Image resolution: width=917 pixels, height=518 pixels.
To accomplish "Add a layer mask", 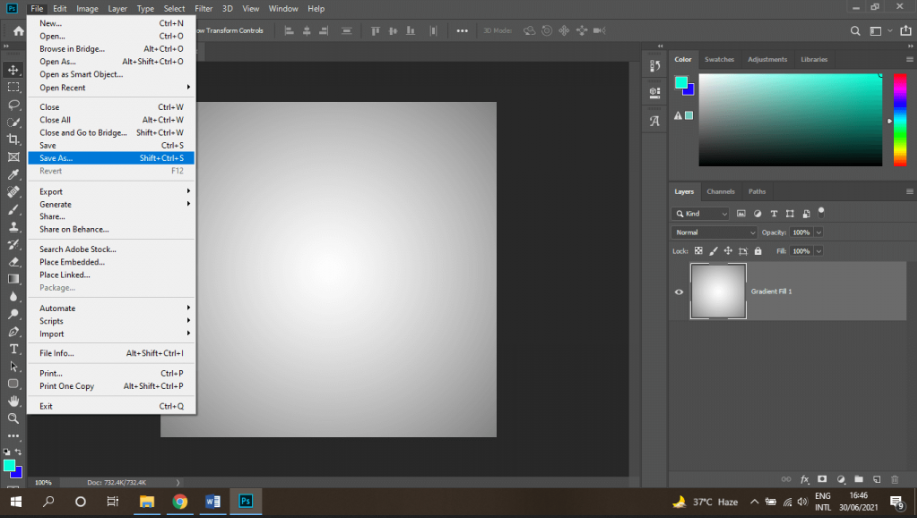I will coord(822,479).
